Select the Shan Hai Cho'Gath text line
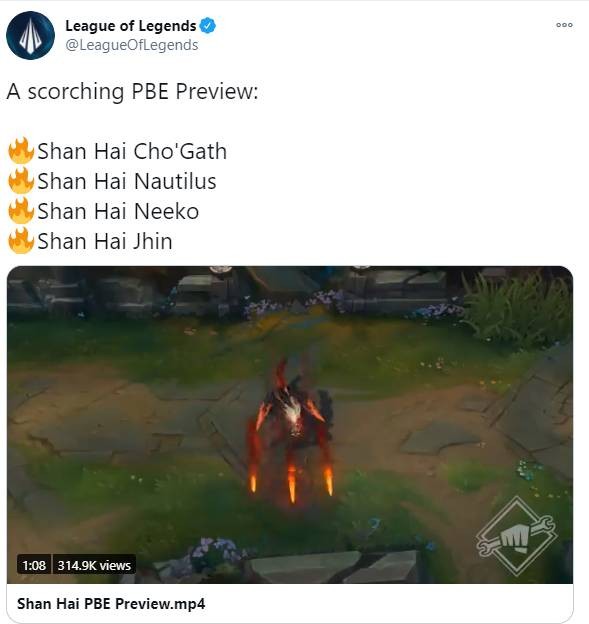Screen dimensions: 589x624 (x=132, y=151)
